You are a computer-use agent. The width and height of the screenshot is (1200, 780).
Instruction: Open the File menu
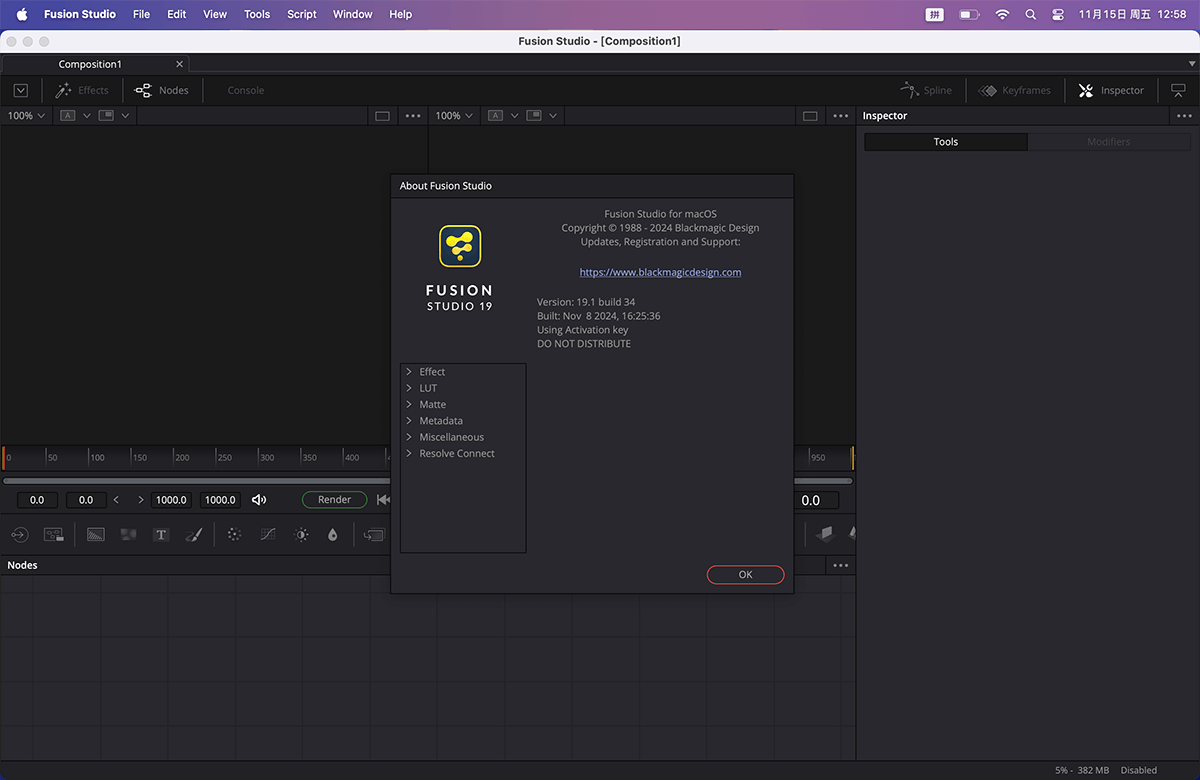click(141, 14)
